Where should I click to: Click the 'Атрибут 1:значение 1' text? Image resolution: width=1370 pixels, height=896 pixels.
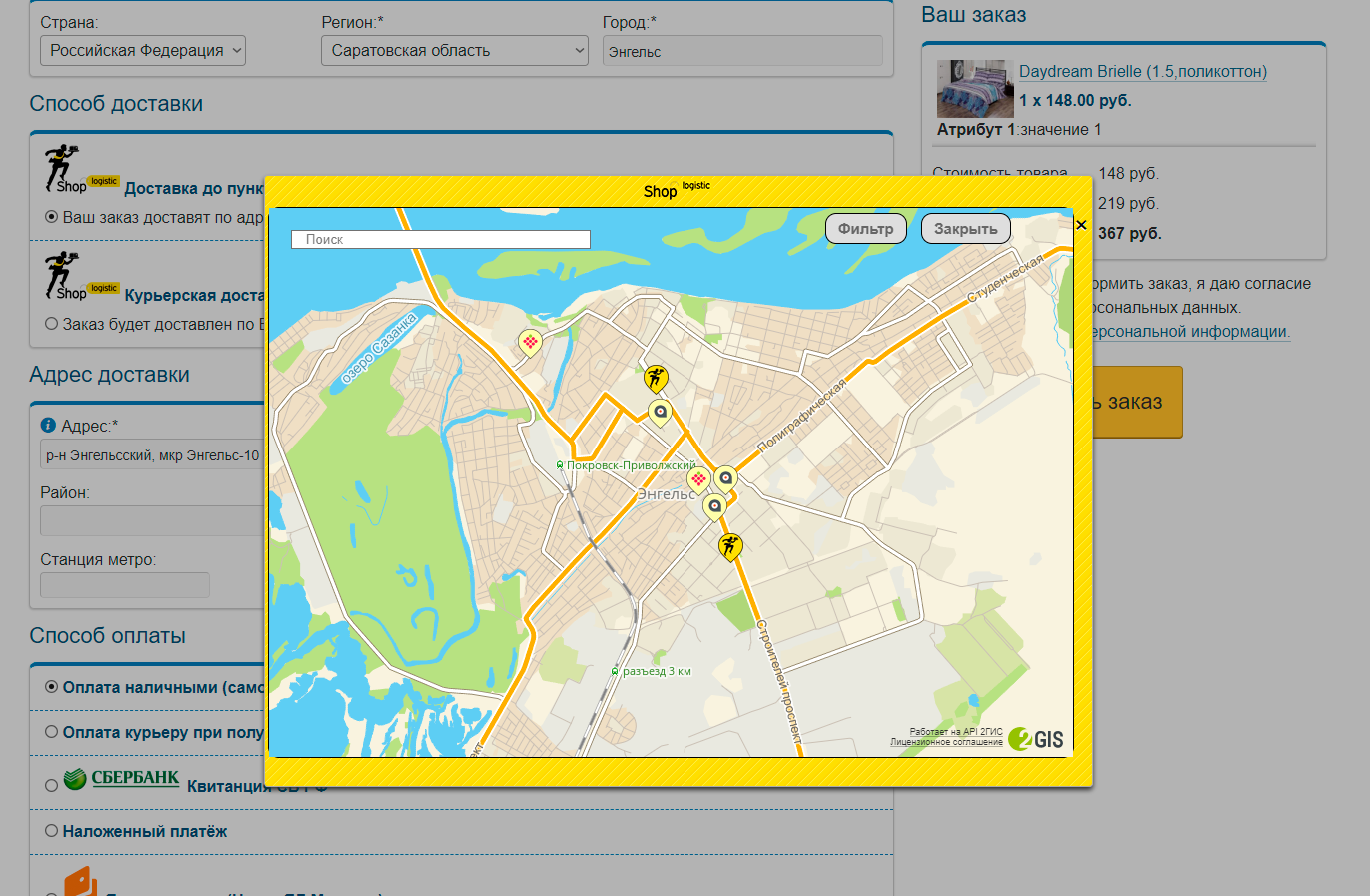point(1019,129)
